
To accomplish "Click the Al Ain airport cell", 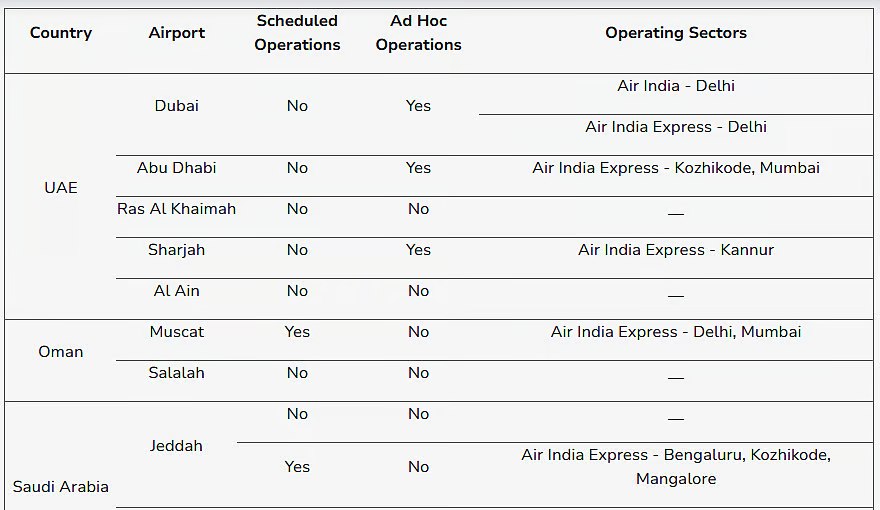I will [x=177, y=291].
